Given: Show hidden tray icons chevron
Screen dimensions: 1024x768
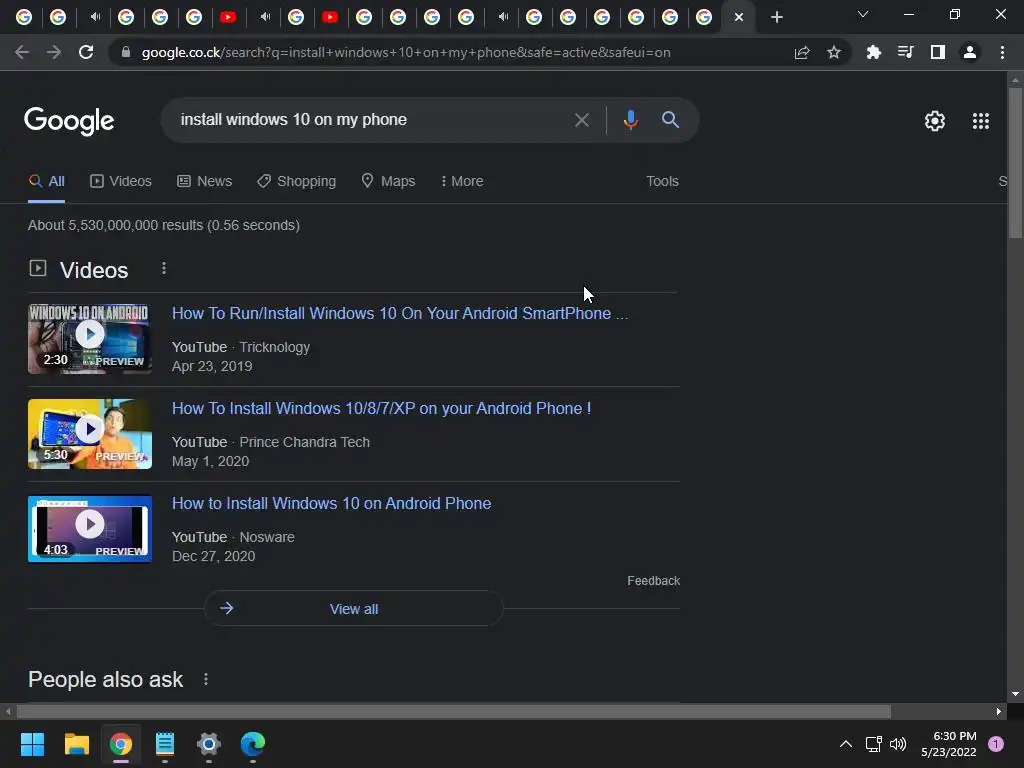Looking at the screenshot, I should point(845,744).
